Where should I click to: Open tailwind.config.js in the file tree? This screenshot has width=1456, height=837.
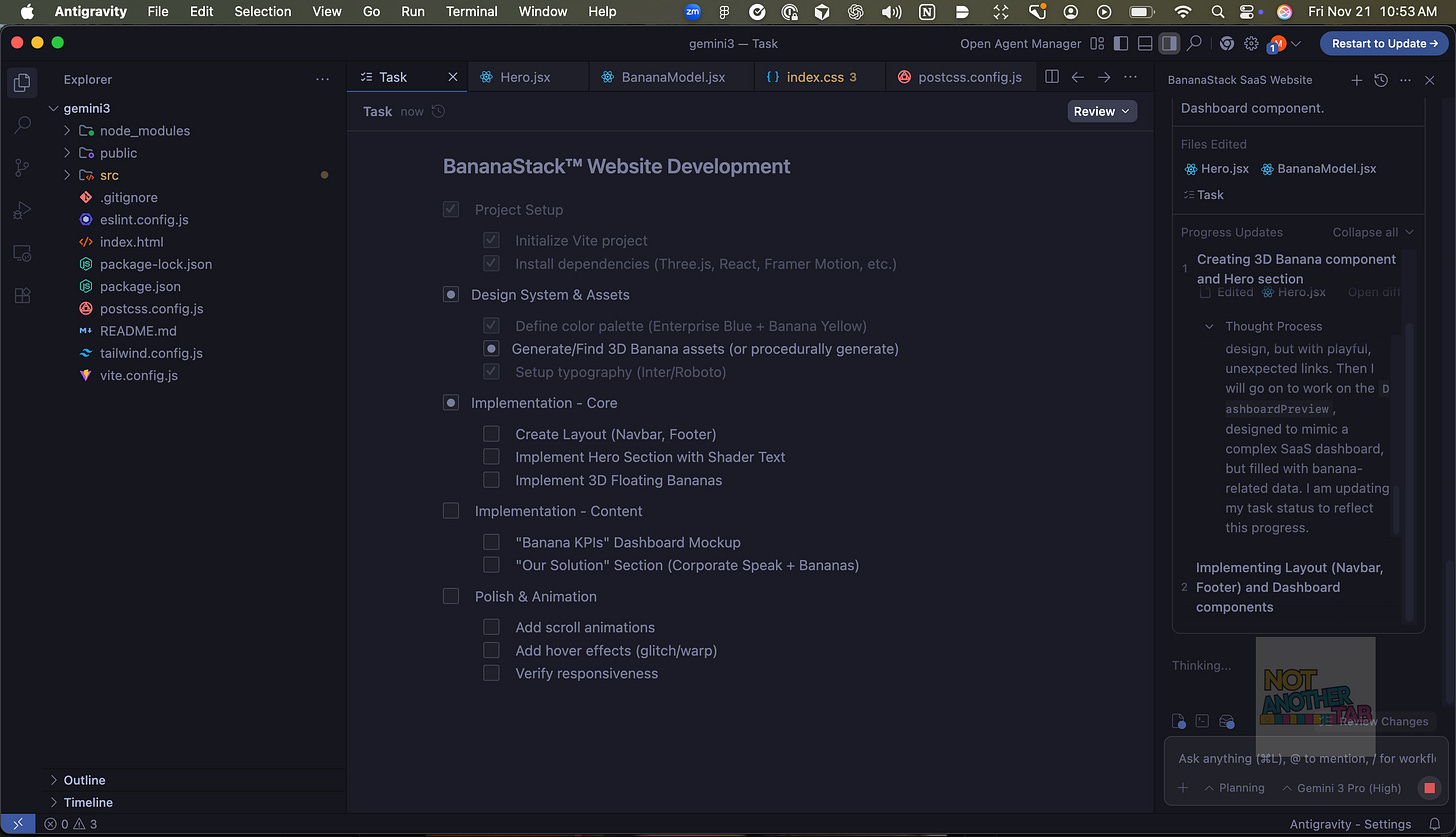pos(151,353)
